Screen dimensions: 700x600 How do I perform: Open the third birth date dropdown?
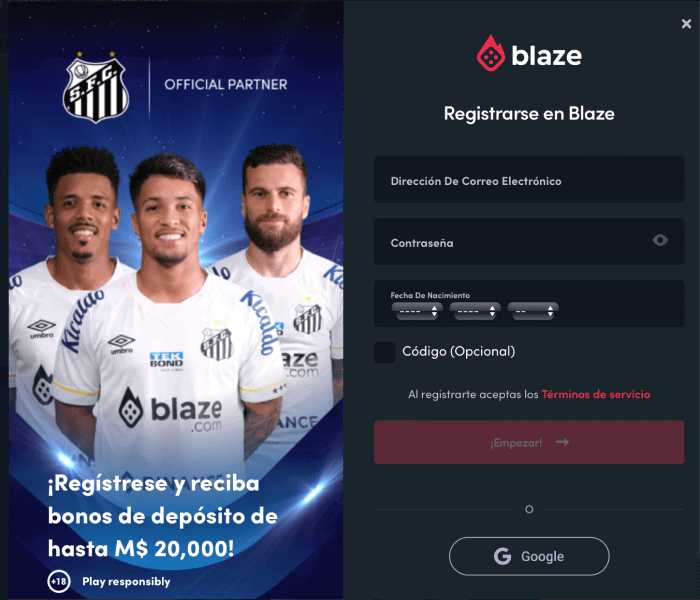point(533,311)
